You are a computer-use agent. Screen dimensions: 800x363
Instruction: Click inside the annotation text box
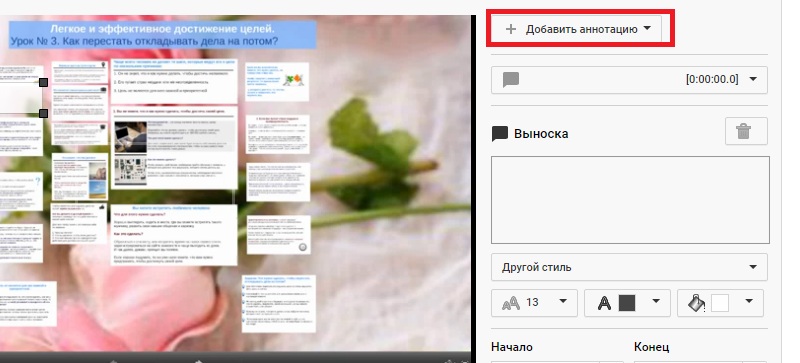point(630,200)
